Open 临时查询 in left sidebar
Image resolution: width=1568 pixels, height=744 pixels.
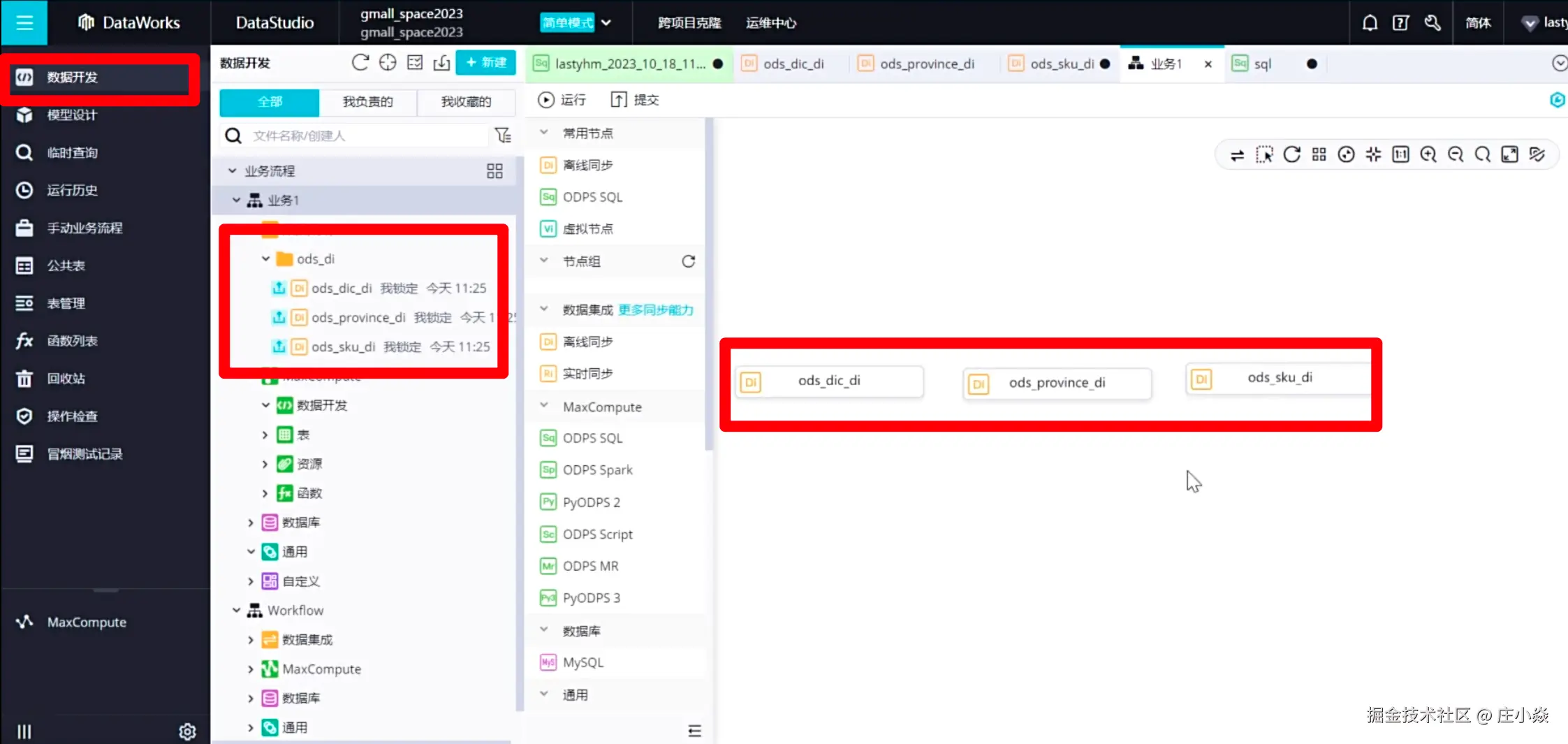click(x=71, y=153)
